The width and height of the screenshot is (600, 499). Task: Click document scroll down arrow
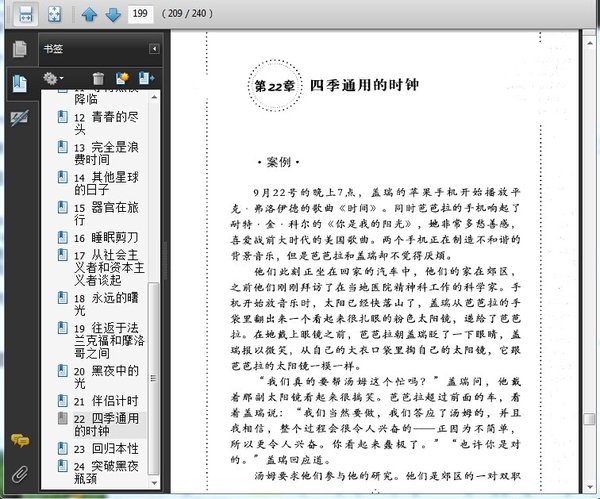pyautogui.click(x=590, y=487)
